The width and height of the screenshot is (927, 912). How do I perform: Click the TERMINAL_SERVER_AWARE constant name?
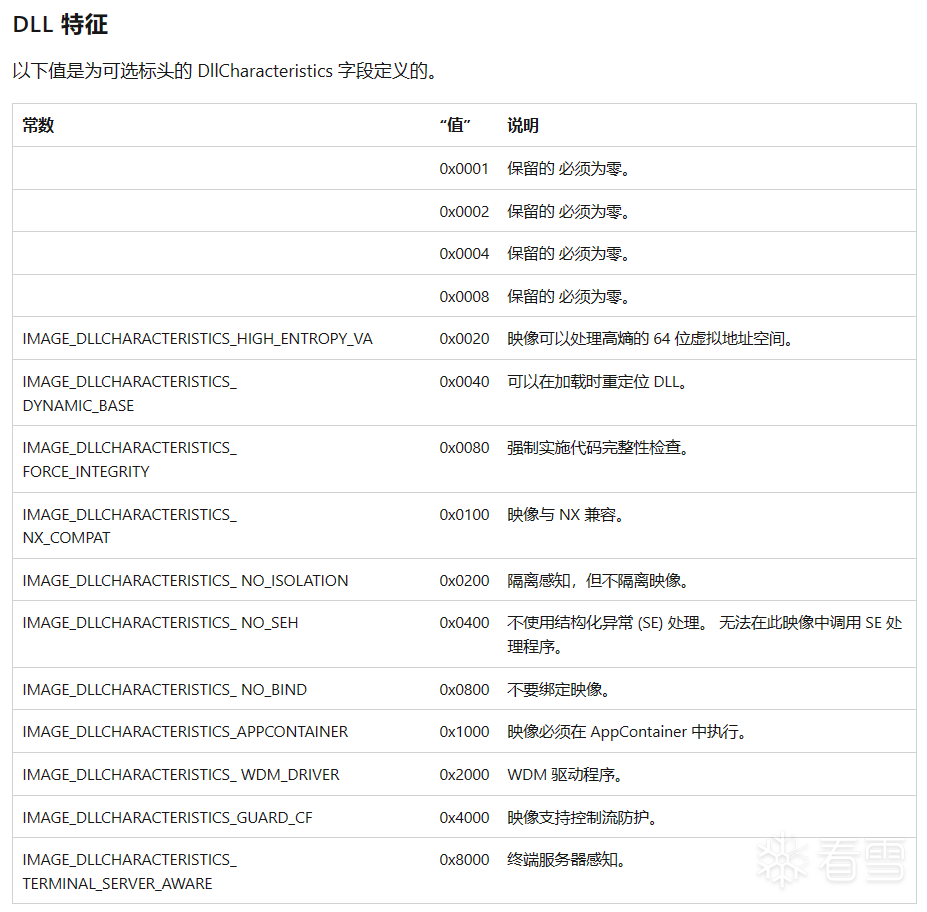(129, 871)
